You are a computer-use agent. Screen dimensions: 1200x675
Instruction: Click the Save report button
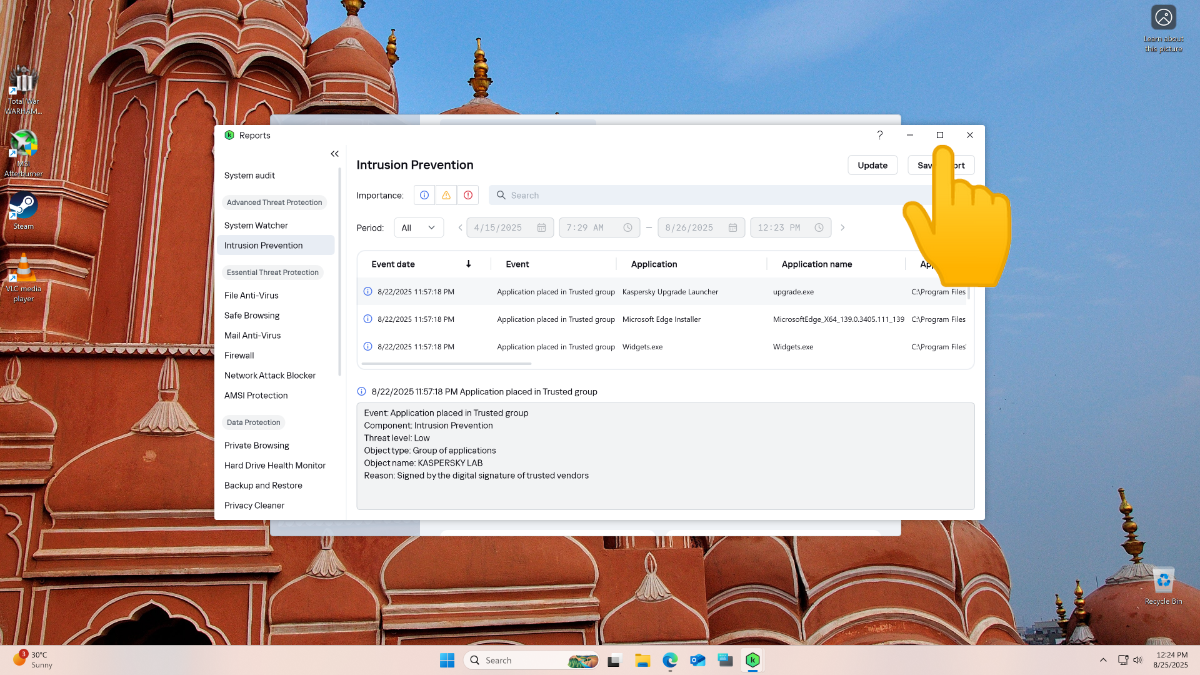click(x=941, y=165)
